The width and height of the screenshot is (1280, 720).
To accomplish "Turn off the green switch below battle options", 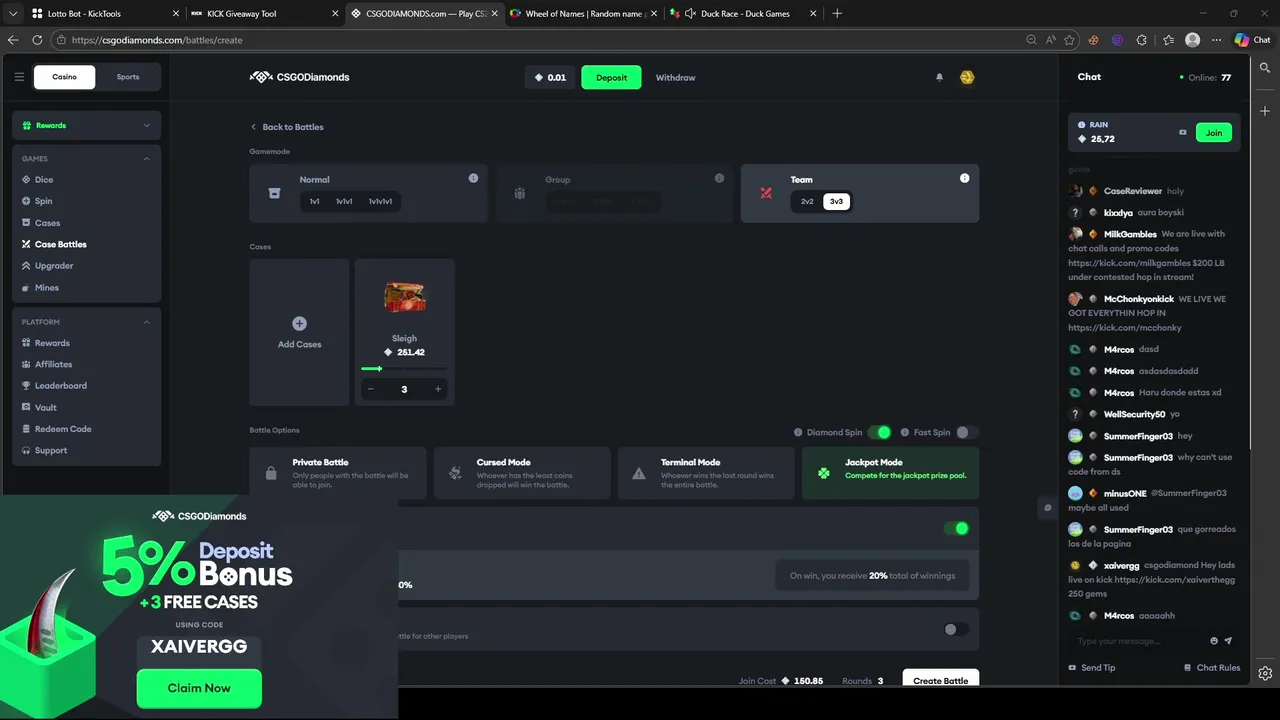I will pos(957,528).
